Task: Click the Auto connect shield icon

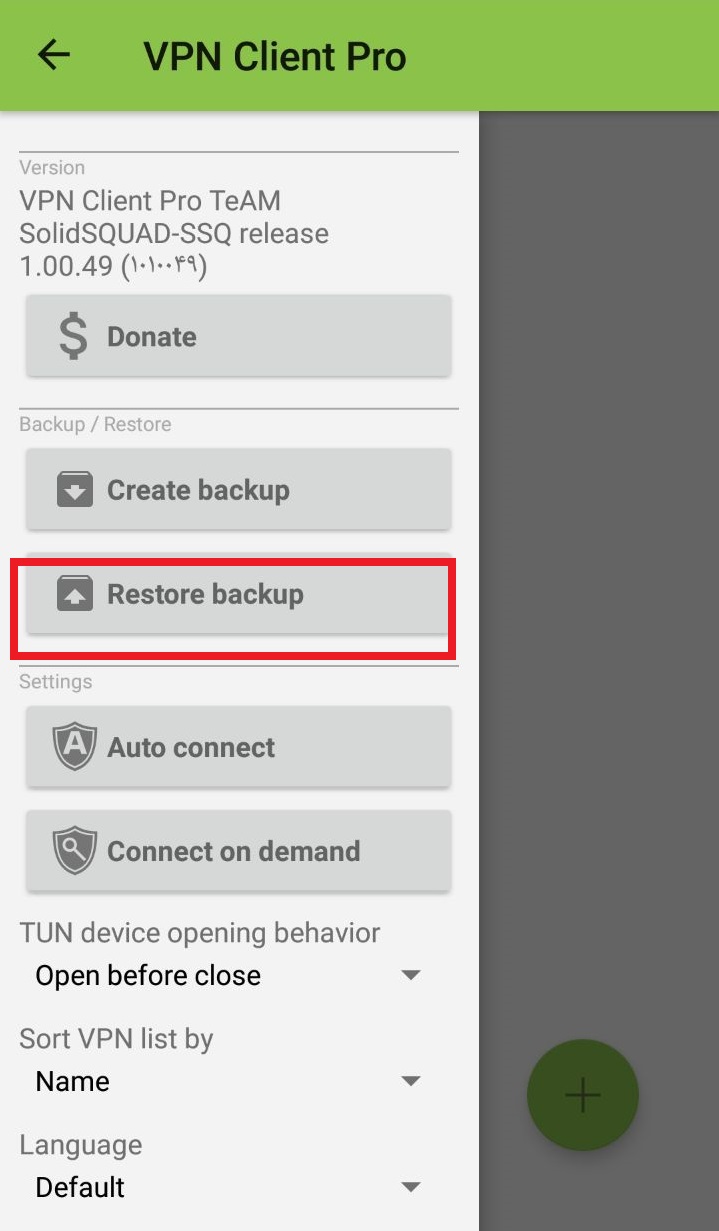Action: (x=75, y=748)
